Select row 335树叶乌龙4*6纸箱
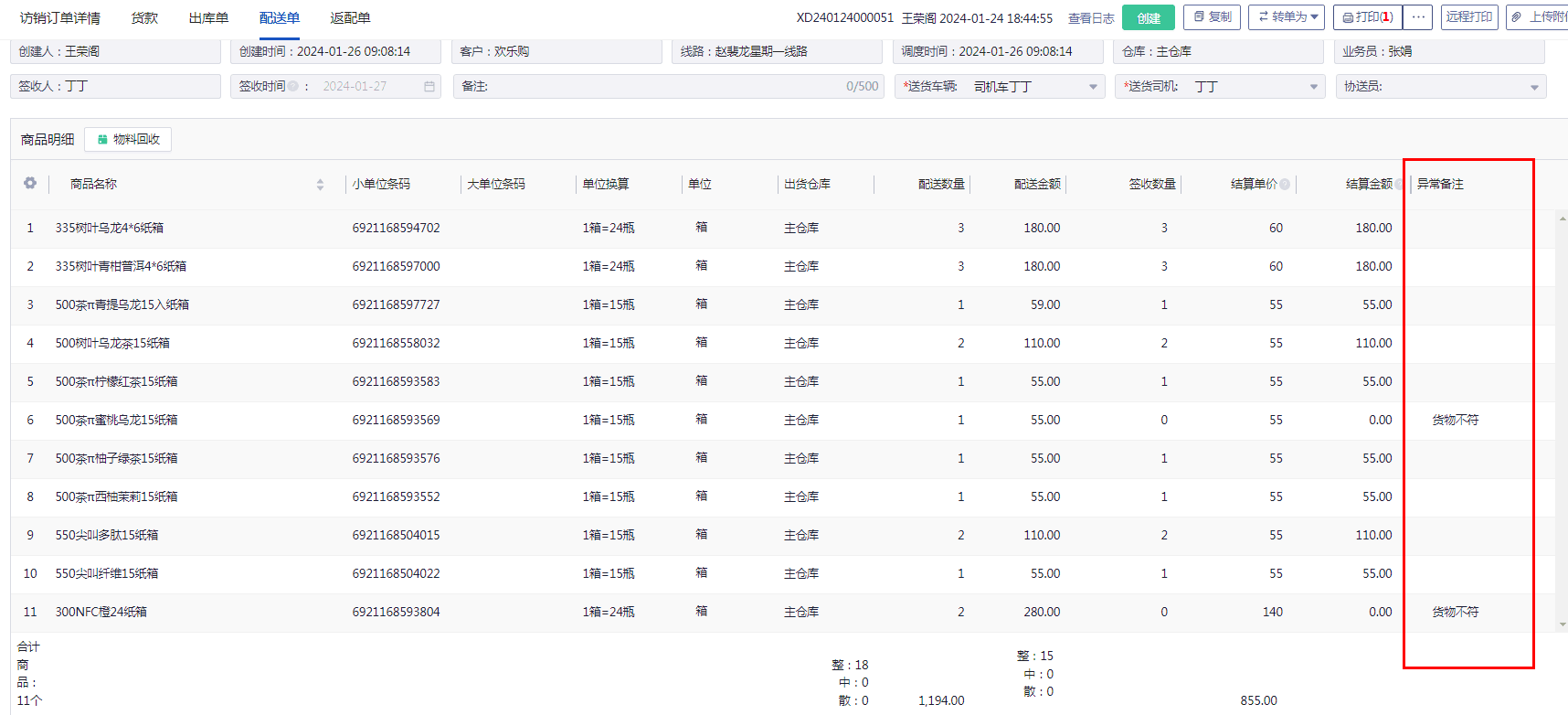The image size is (1568, 715). pos(783,228)
